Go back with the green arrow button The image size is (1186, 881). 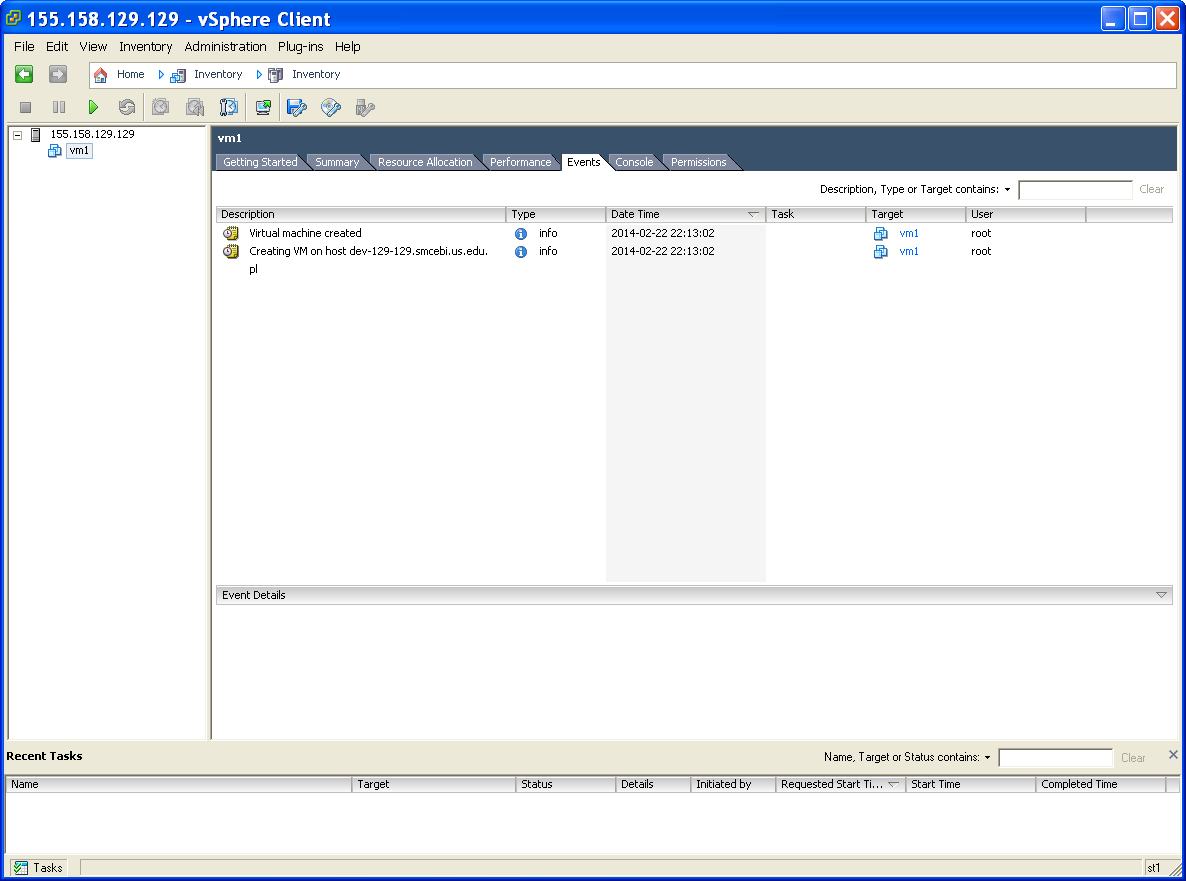[24, 74]
